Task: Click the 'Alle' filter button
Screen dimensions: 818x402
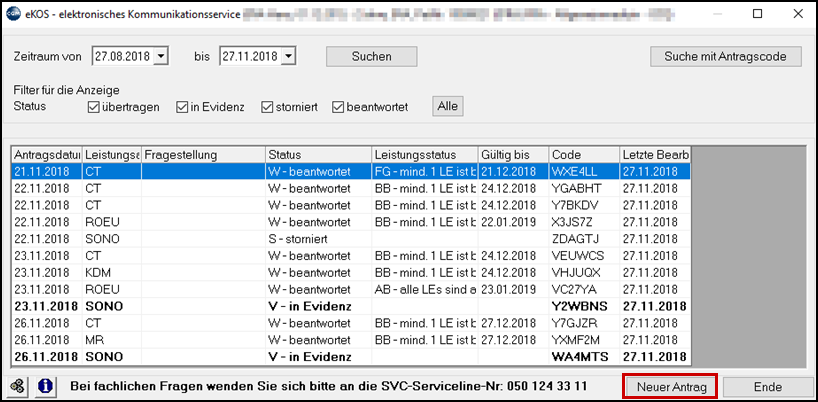Action: click(448, 106)
